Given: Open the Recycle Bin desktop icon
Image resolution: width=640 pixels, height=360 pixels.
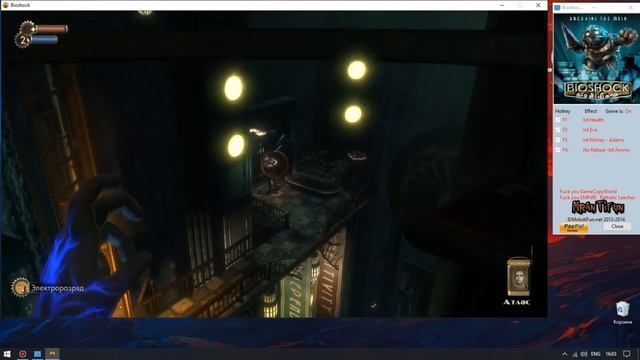Looking at the screenshot, I should tap(622, 313).
